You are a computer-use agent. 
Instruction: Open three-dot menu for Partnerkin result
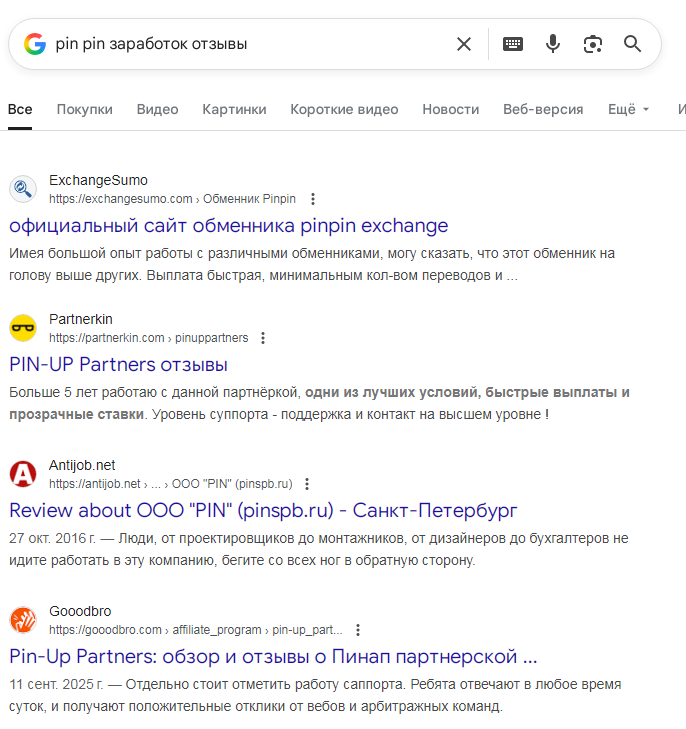[263, 338]
